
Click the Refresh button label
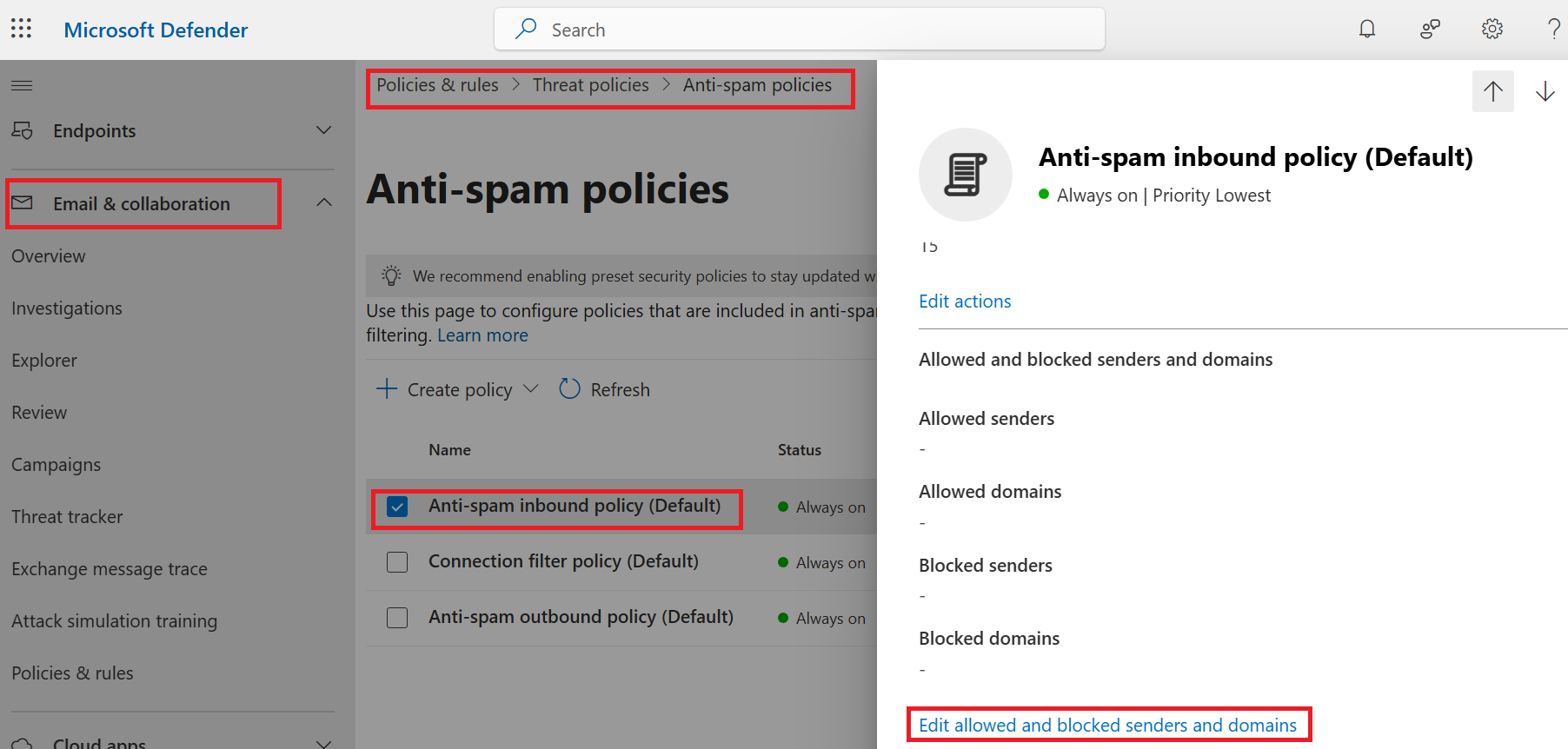(621, 390)
